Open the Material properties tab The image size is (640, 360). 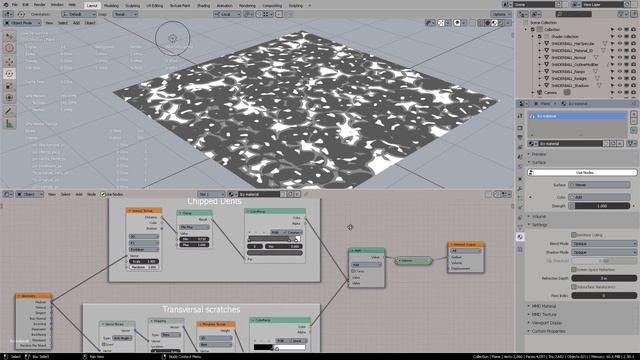pos(520,237)
